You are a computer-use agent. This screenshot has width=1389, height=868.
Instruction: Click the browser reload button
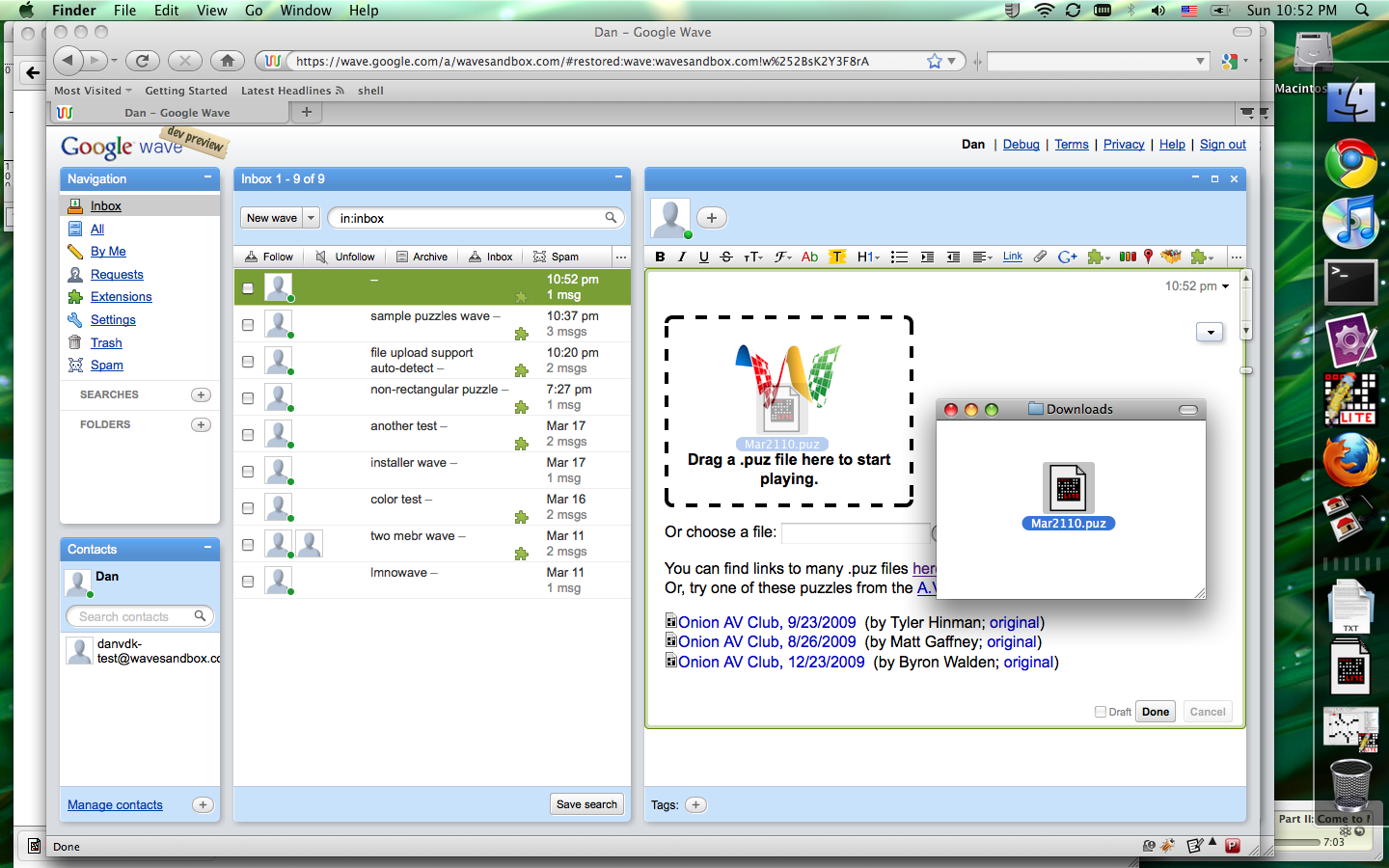(142, 61)
